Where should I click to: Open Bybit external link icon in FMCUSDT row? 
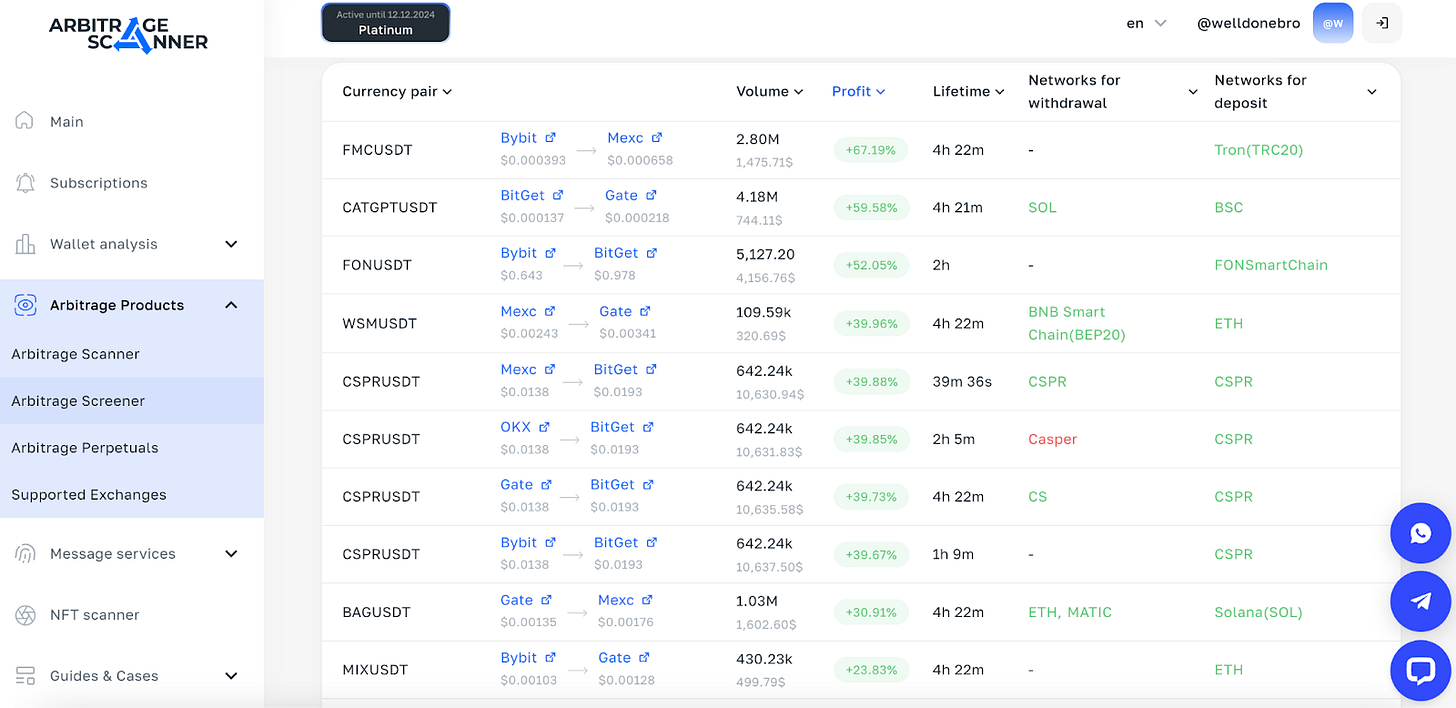pos(550,138)
